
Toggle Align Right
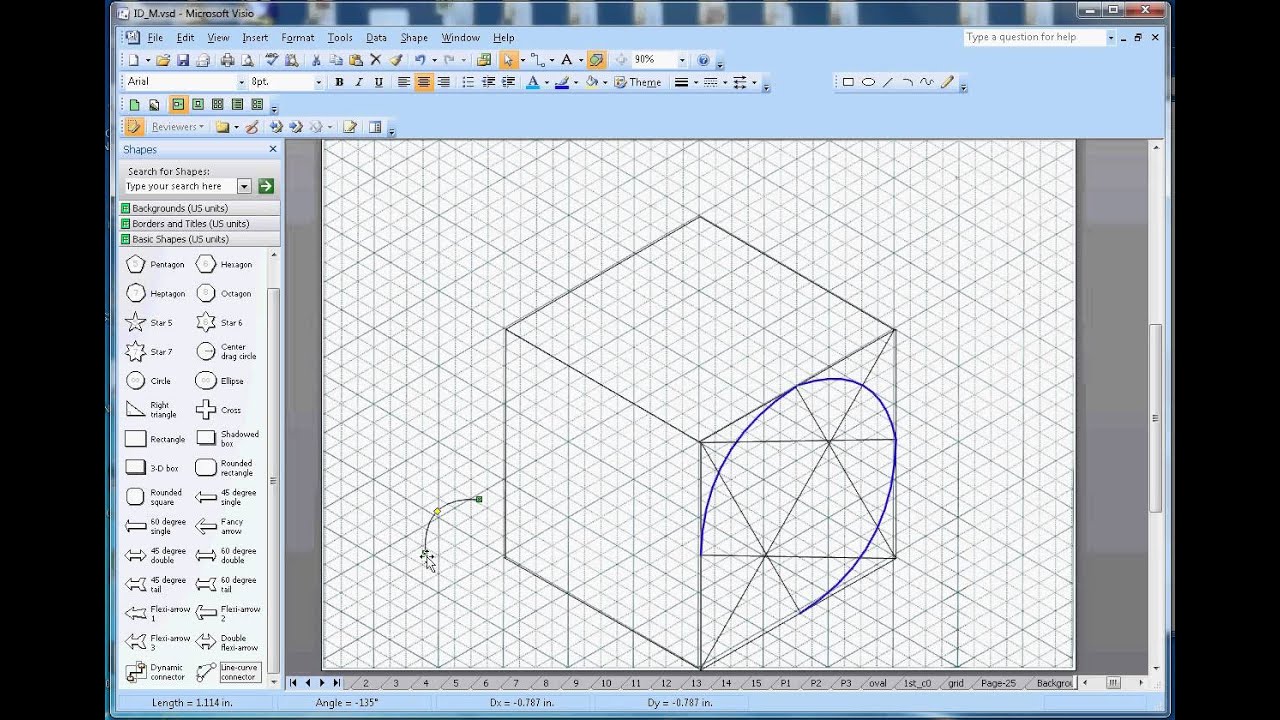tap(444, 82)
